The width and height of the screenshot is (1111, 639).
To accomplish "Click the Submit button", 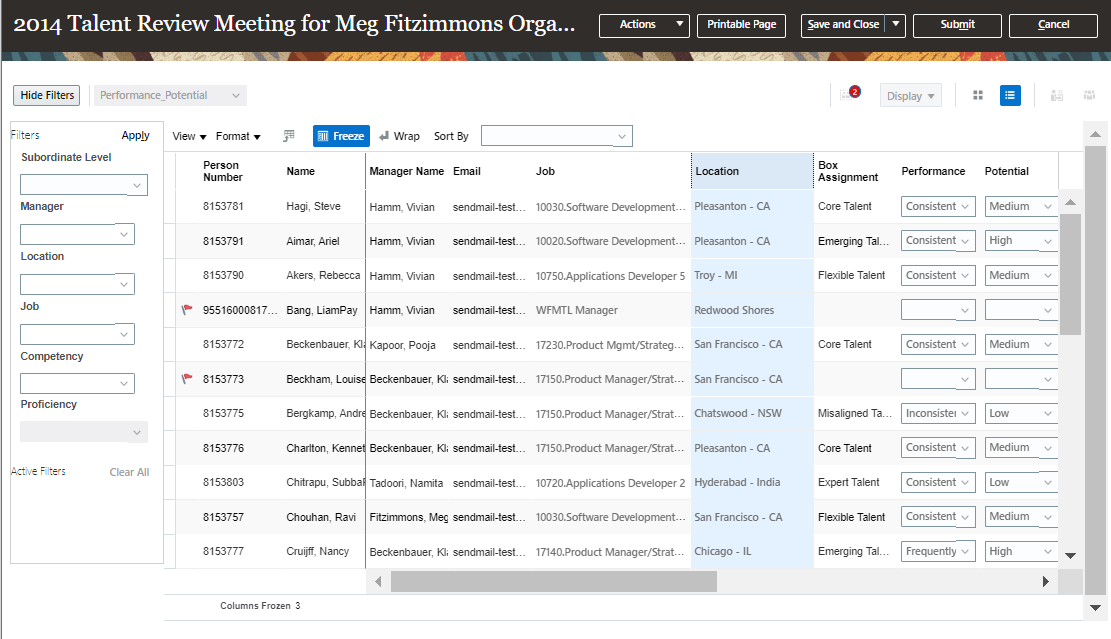I will tap(957, 25).
